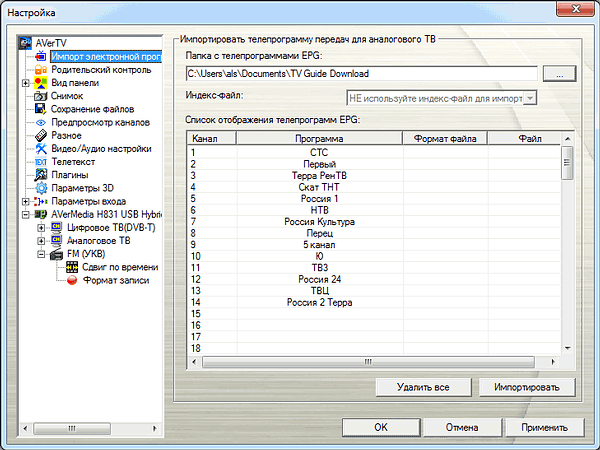Click the Применить button
This screenshot has width=600, height=450.
(x=545, y=427)
